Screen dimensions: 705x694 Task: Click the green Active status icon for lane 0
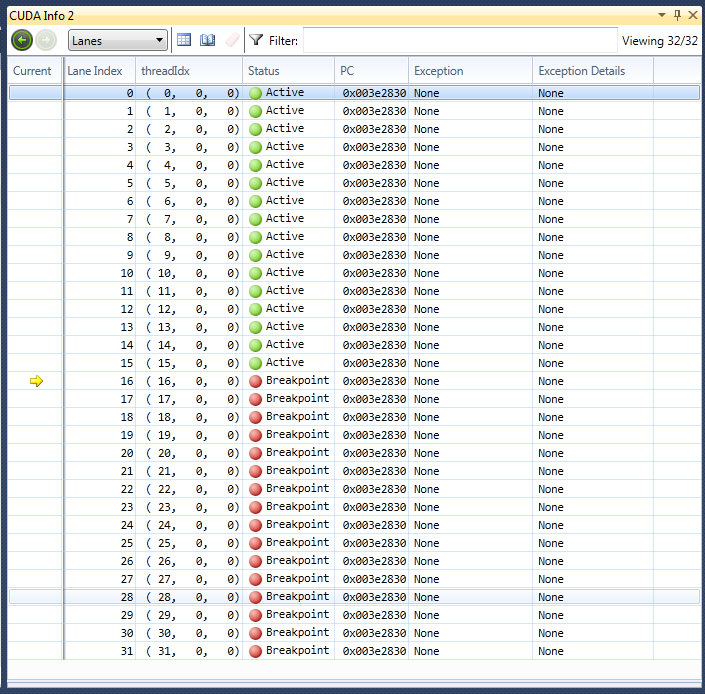coord(255,93)
